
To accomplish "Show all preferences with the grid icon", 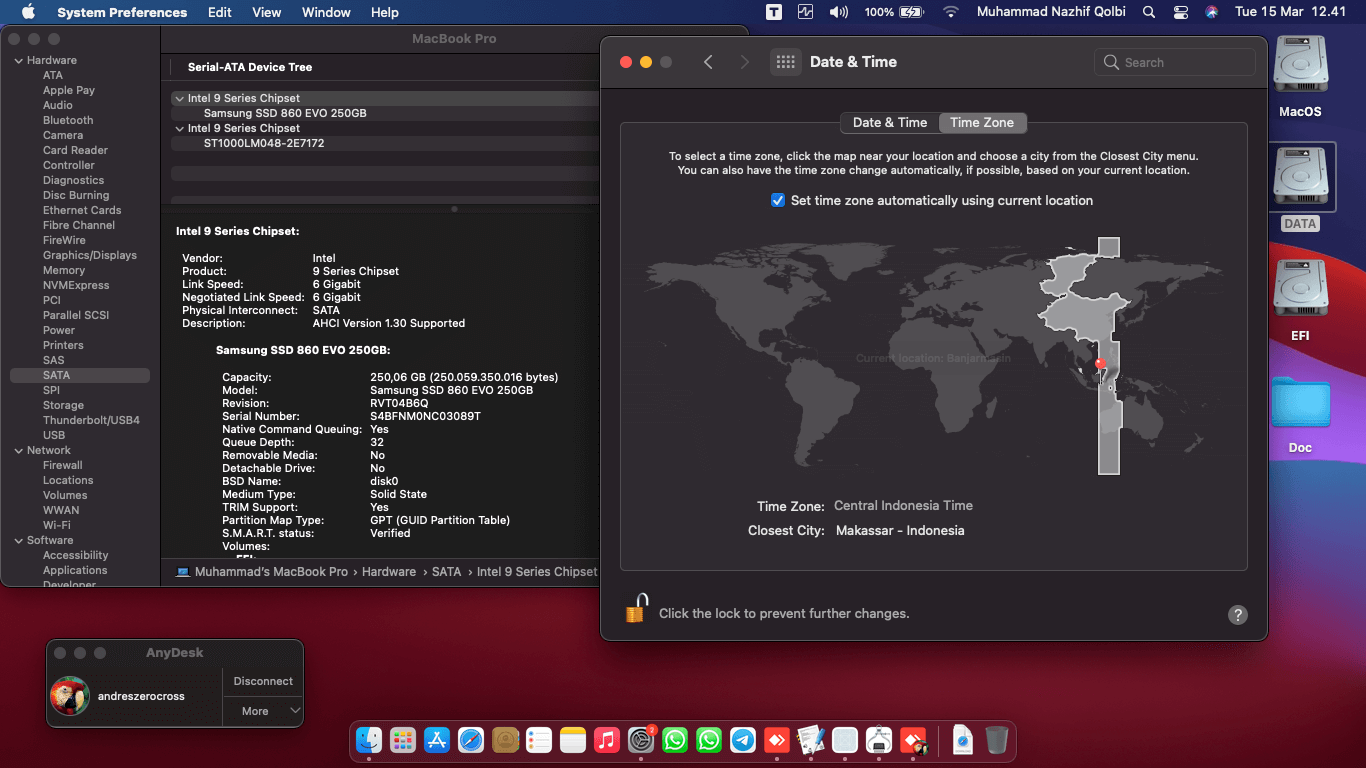I will 786,62.
